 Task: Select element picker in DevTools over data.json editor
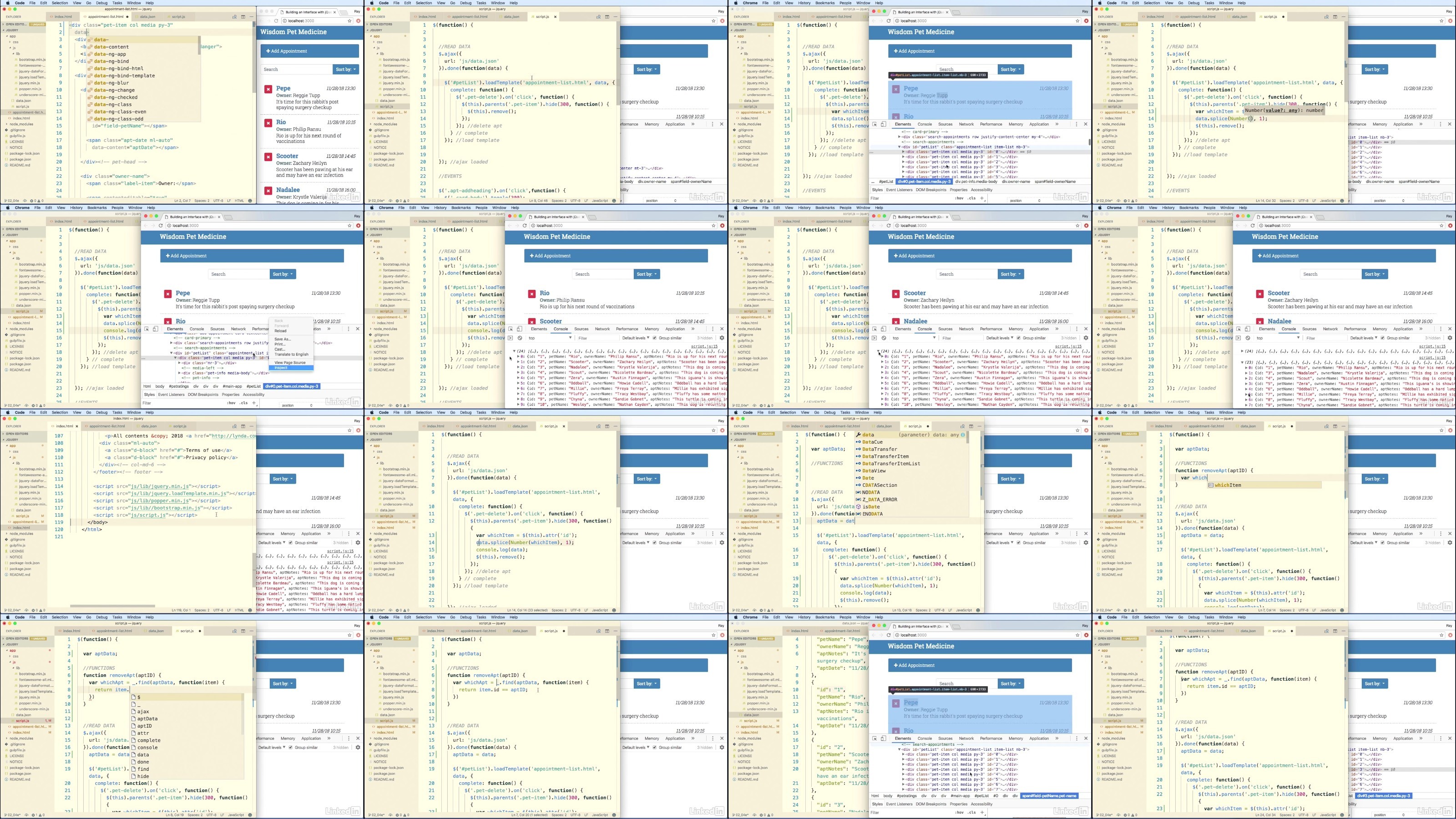(x=875, y=738)
